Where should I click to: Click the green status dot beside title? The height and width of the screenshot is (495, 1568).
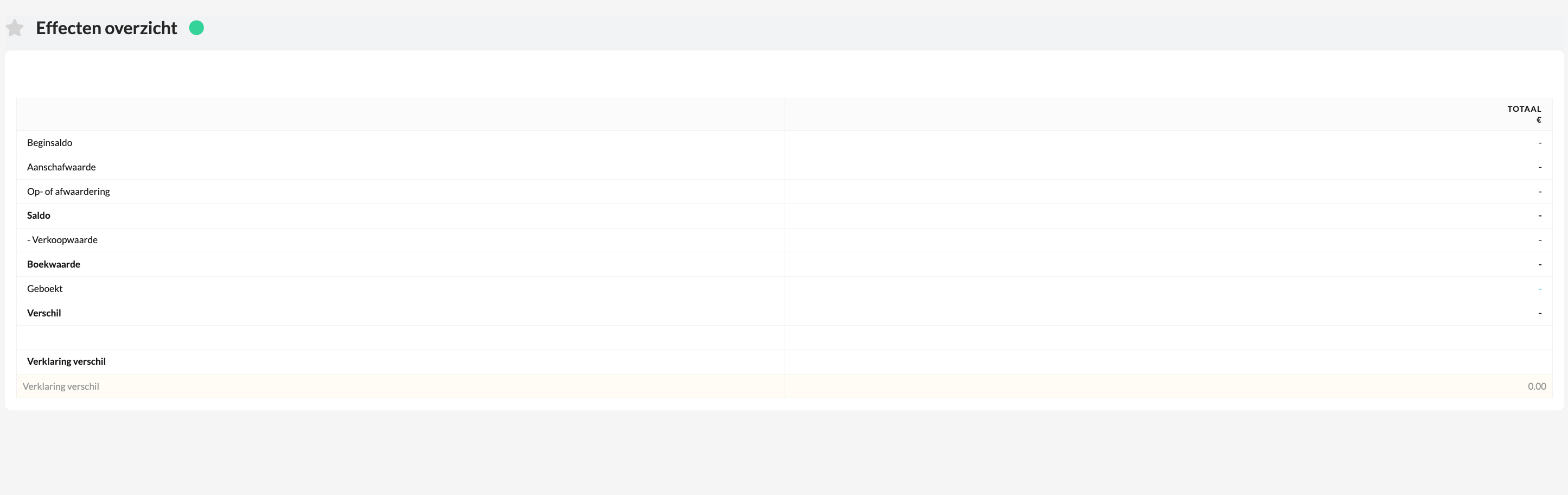[196, 28]
